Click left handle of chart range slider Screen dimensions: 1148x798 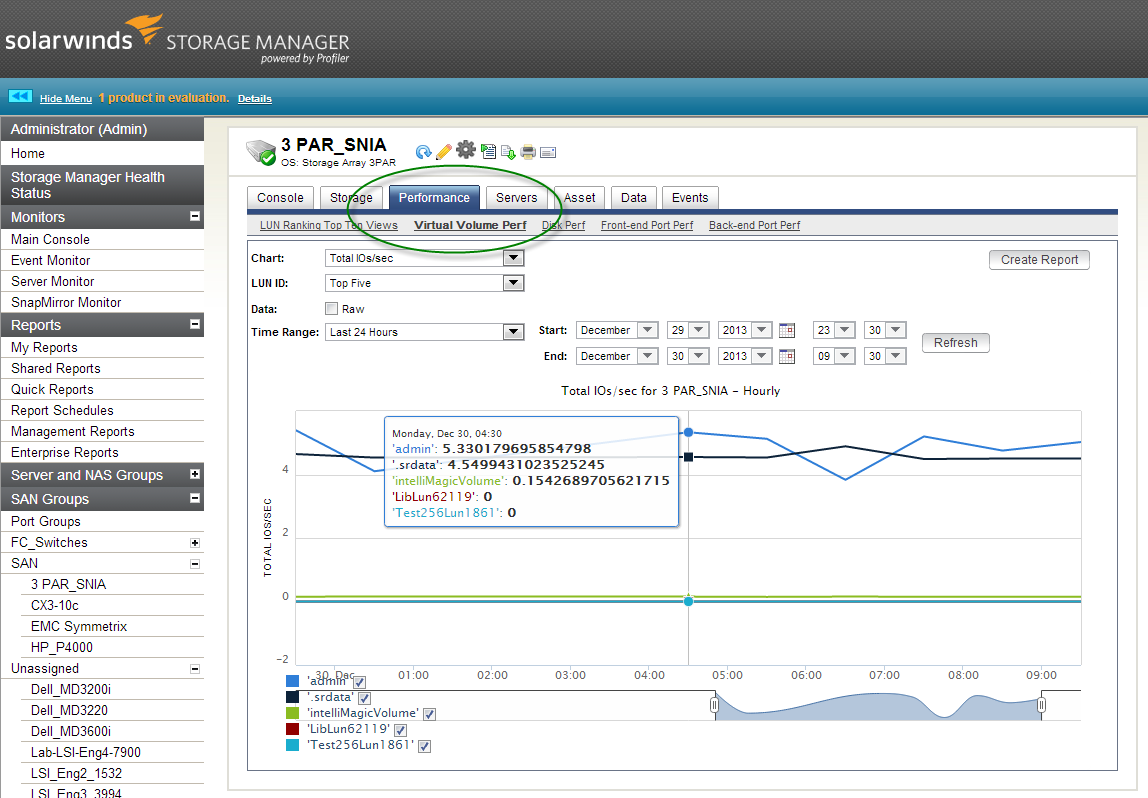[715, 705]
